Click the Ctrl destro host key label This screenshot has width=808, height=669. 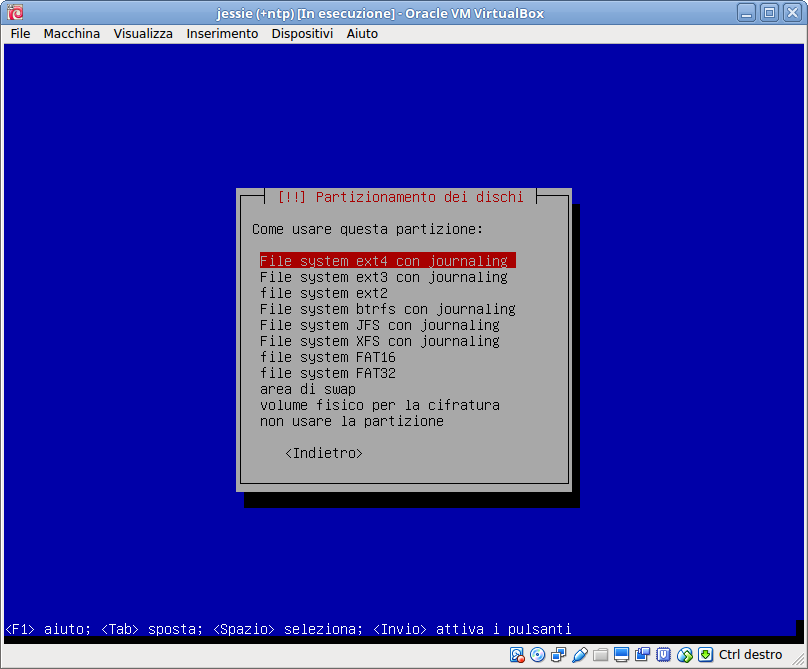click(750, 655)
